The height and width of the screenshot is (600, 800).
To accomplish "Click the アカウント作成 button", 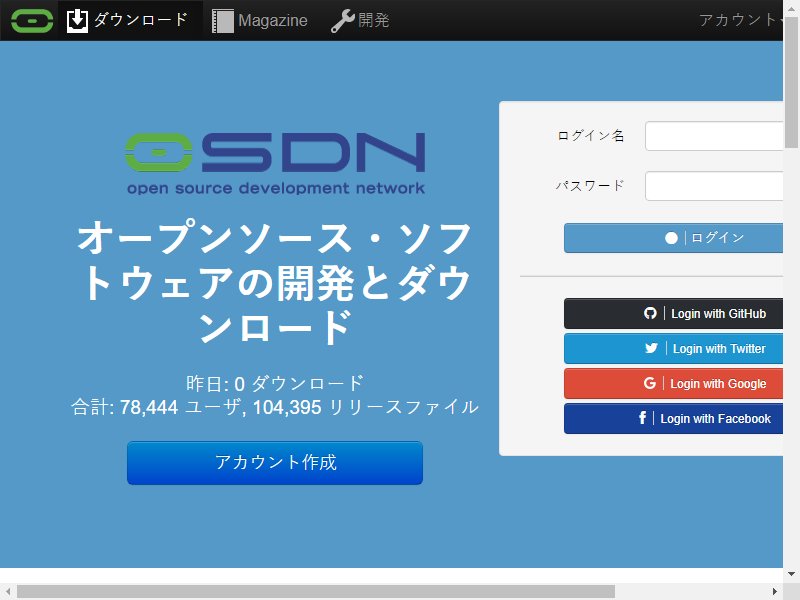I will (275, 463).
